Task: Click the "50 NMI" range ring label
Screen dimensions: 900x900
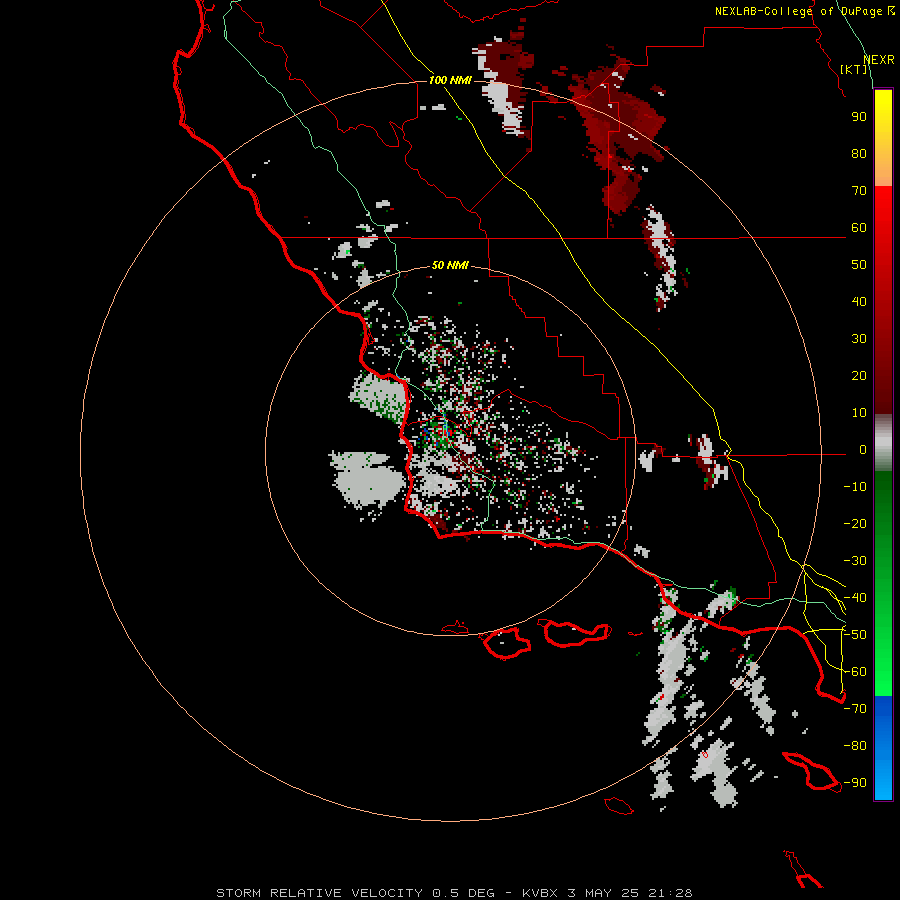Action: pos(450,265)
